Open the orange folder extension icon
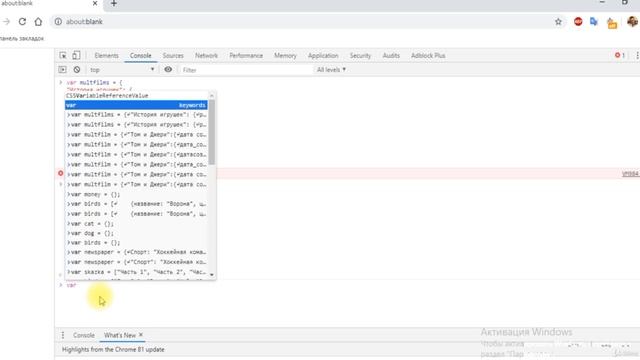 612,23
